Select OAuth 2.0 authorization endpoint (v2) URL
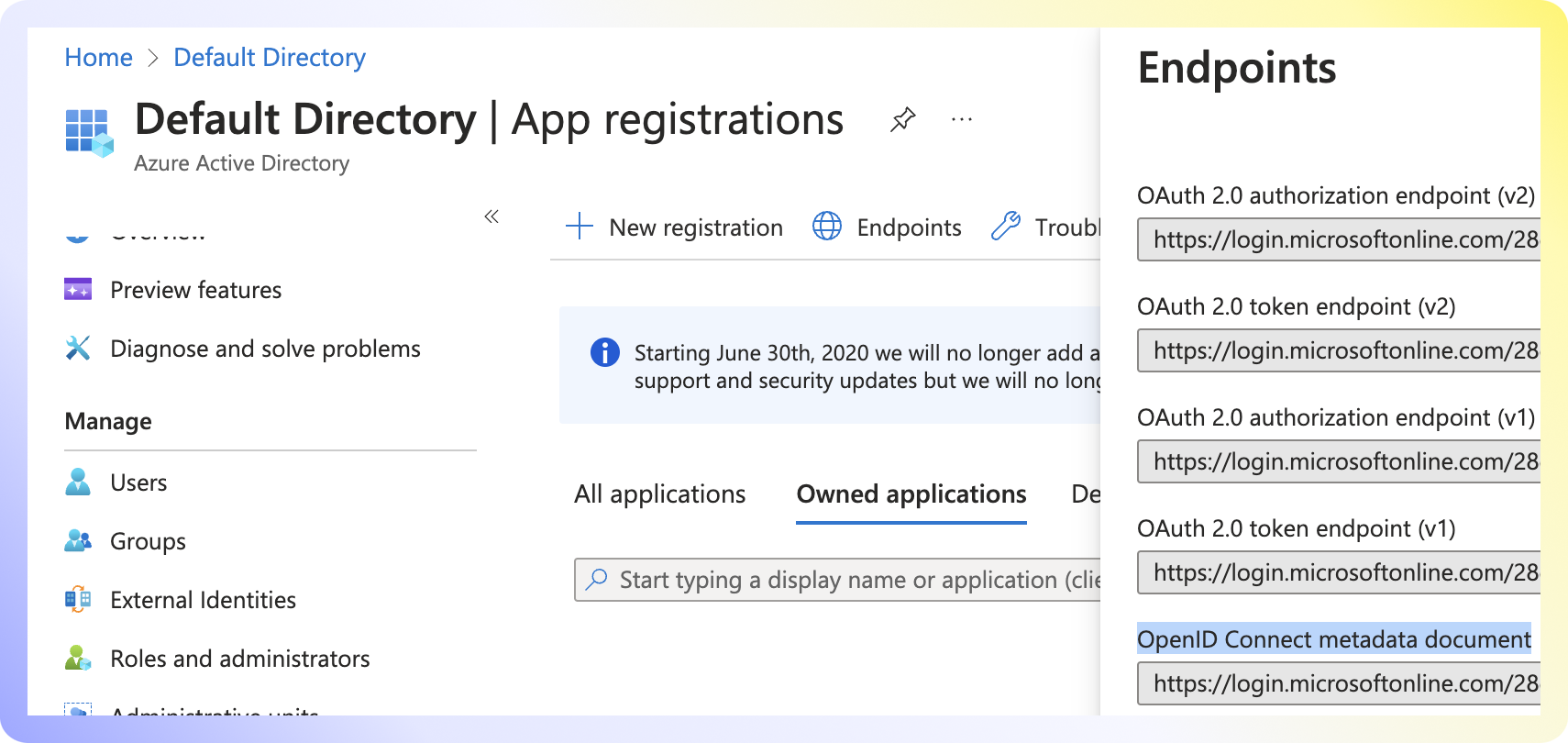Viewport: 1568px width, 743px height. click(1339, 239)
